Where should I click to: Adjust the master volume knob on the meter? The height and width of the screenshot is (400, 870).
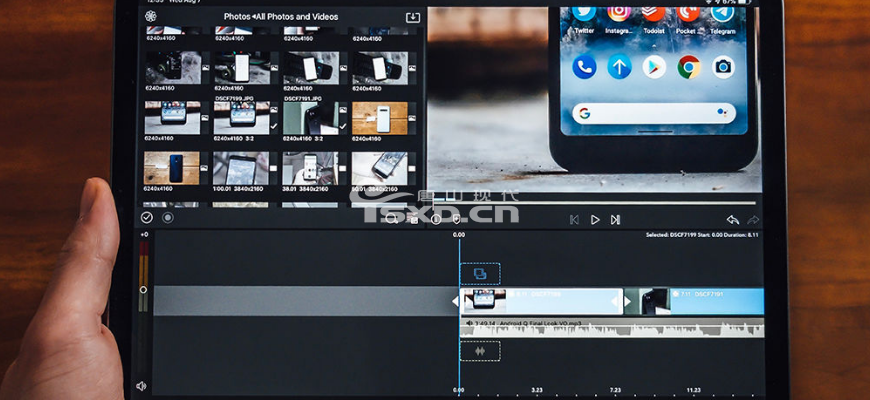click(x=143, y=290)
